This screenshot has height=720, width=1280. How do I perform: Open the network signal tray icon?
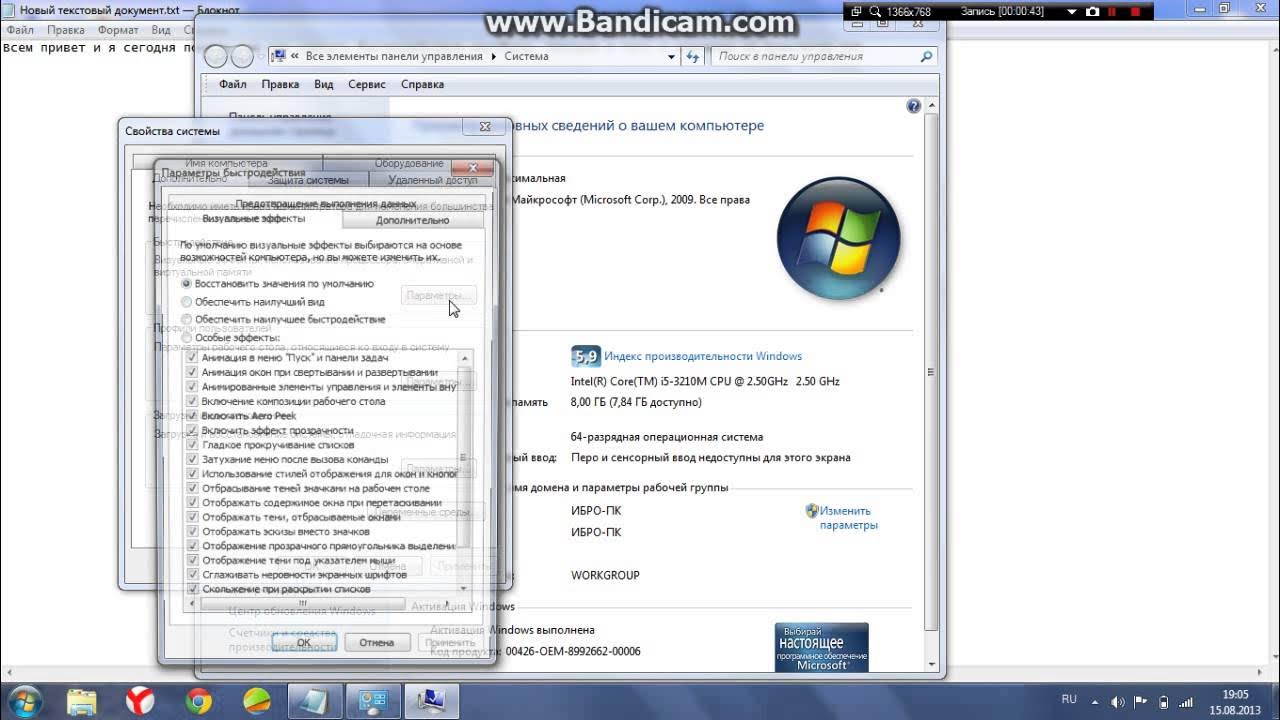[1186, 701]
